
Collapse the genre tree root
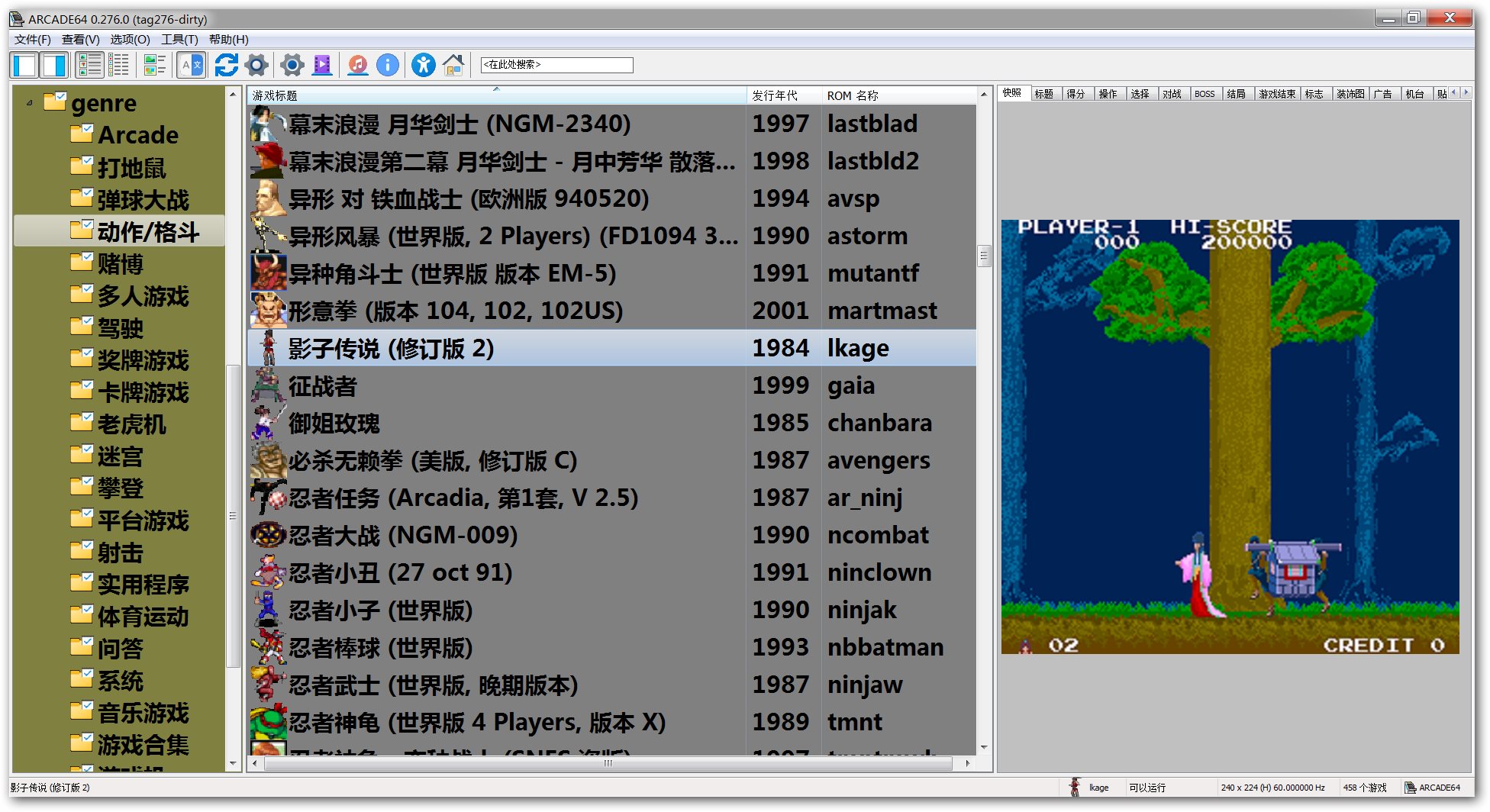point(29,103)
